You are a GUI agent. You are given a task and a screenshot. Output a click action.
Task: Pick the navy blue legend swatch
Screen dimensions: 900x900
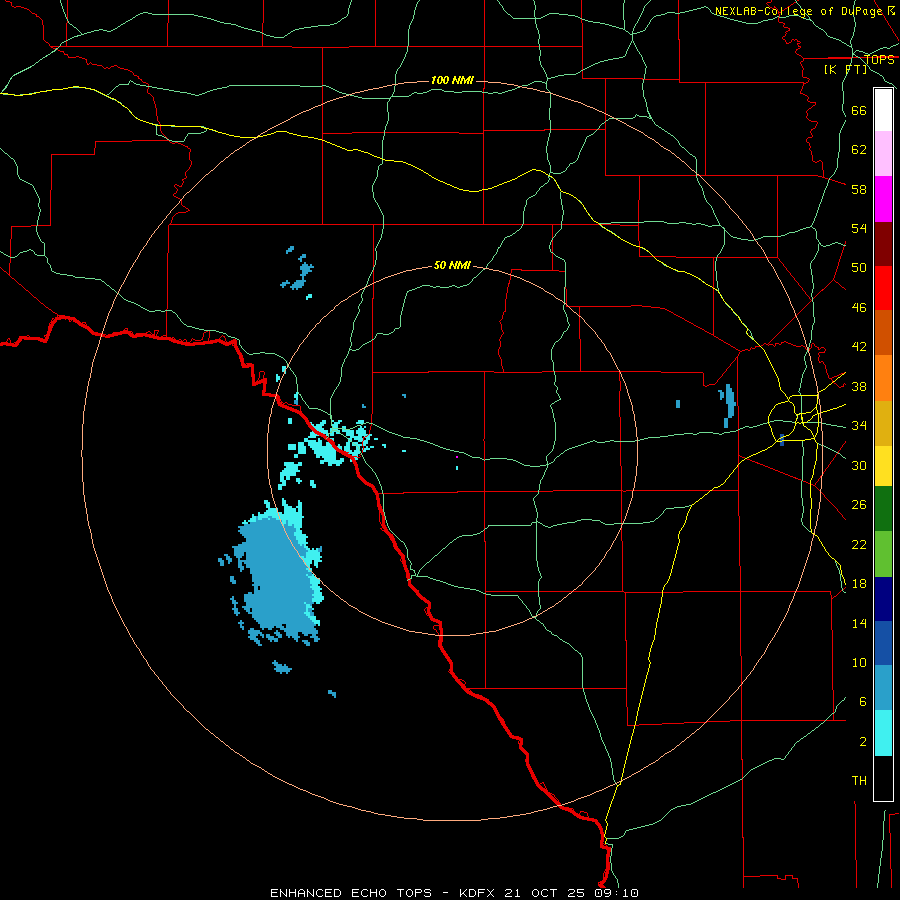click(x=883, y=599)
